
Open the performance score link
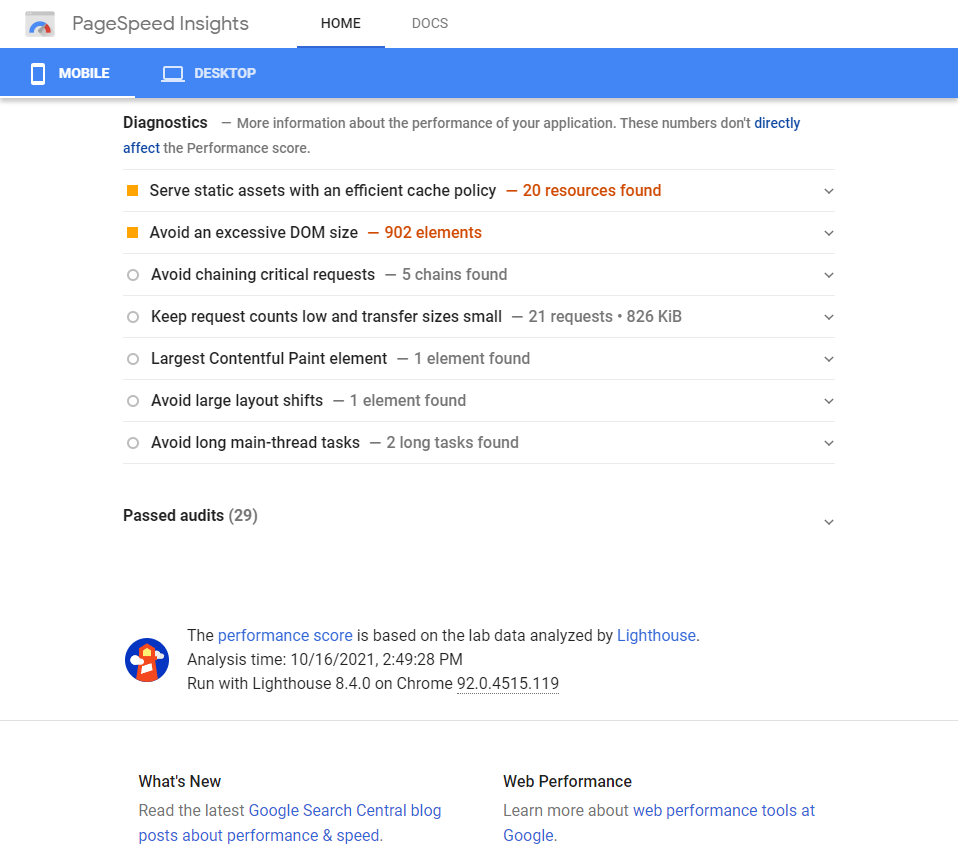[x=285, y=635]
